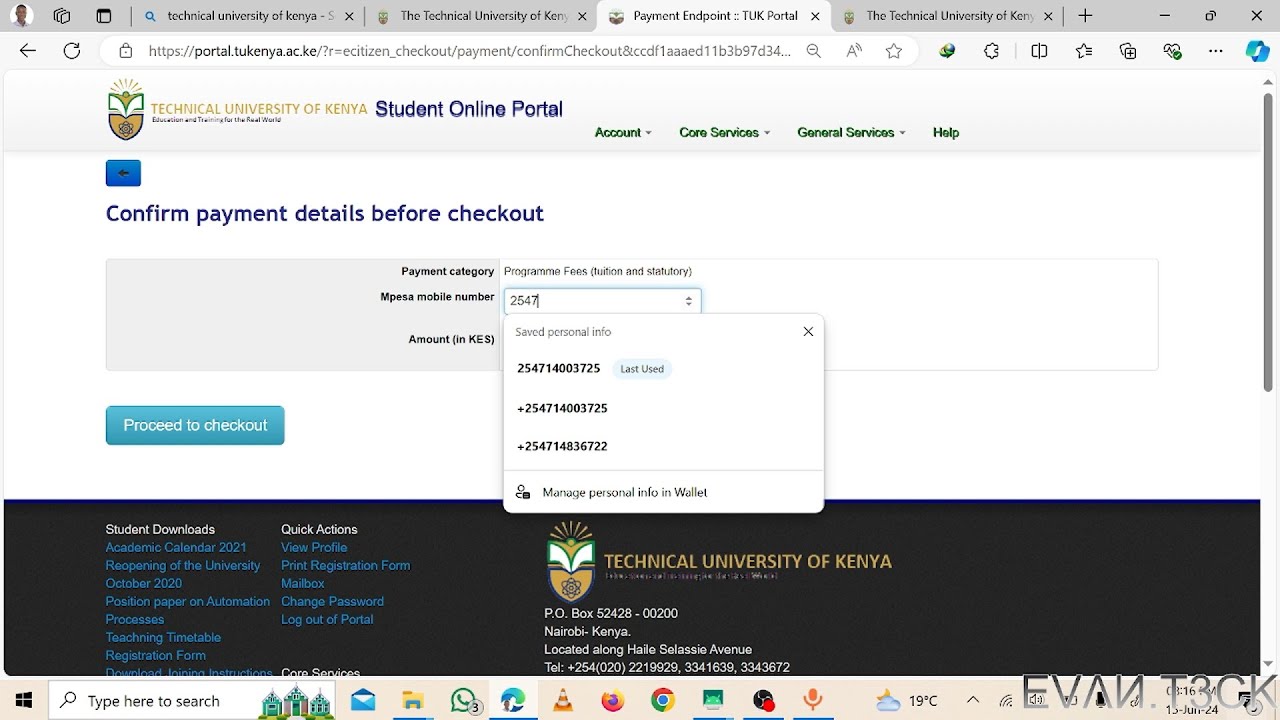
Task: Open weather widget showing 19°C
Action: pyautogui.click(x=907, y=701)
